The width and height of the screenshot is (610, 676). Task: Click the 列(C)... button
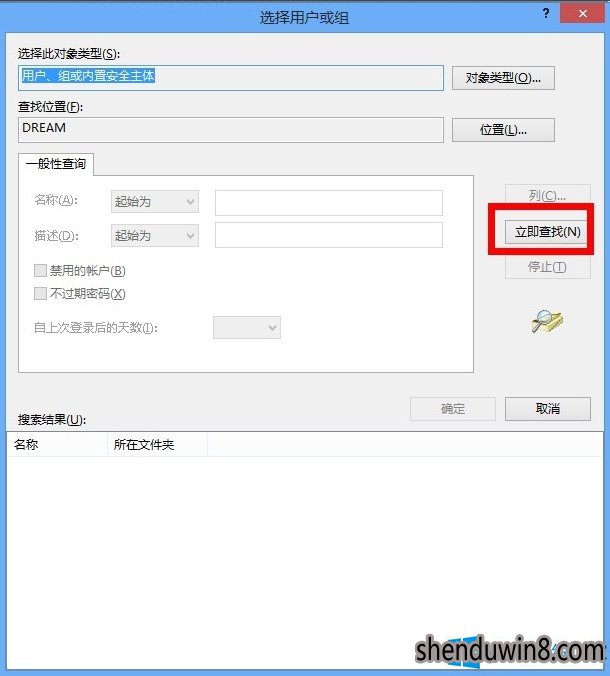pos(547,196)
